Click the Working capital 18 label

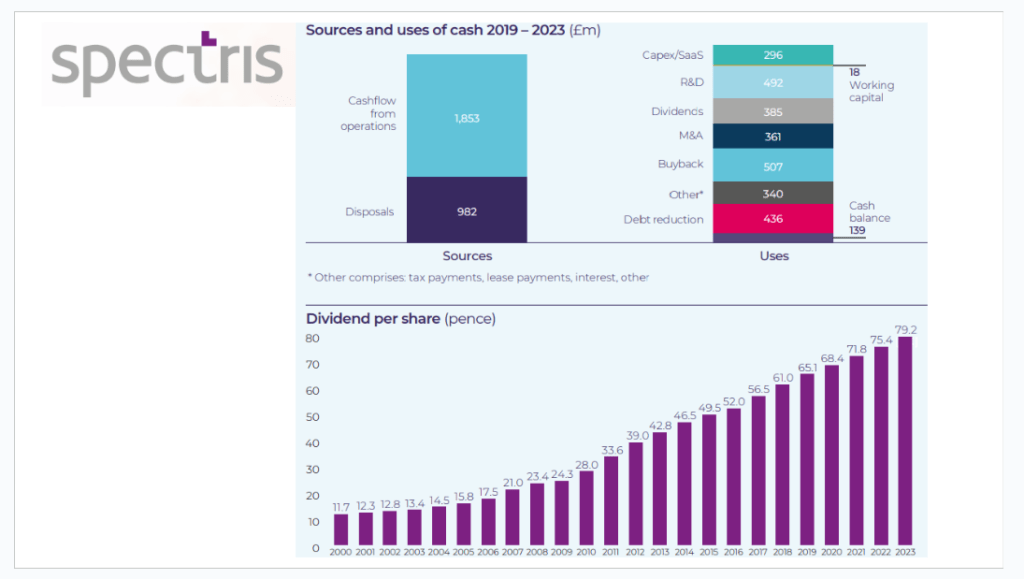click(871, 86)
